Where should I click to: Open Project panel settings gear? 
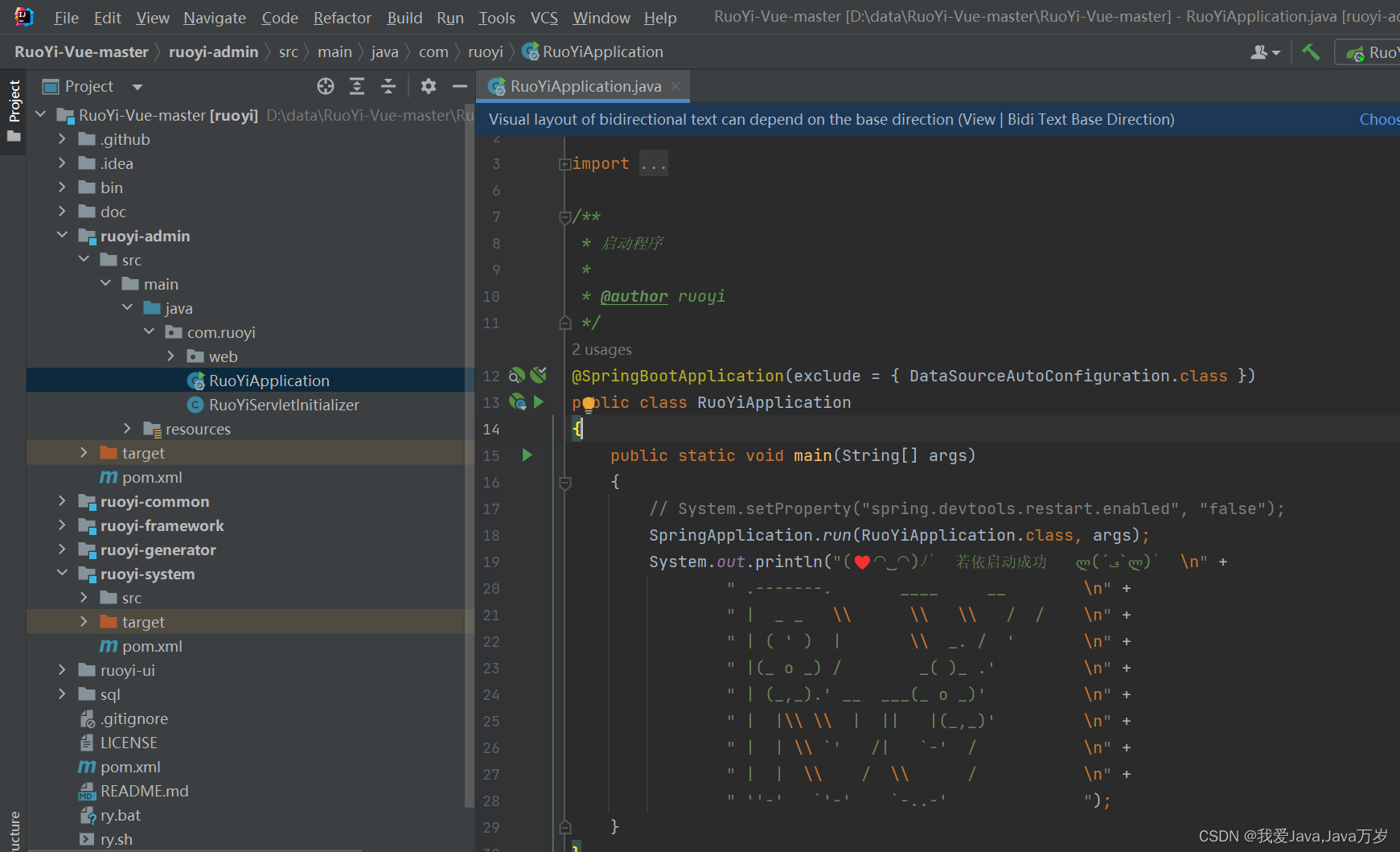click(x=429, y=86)
